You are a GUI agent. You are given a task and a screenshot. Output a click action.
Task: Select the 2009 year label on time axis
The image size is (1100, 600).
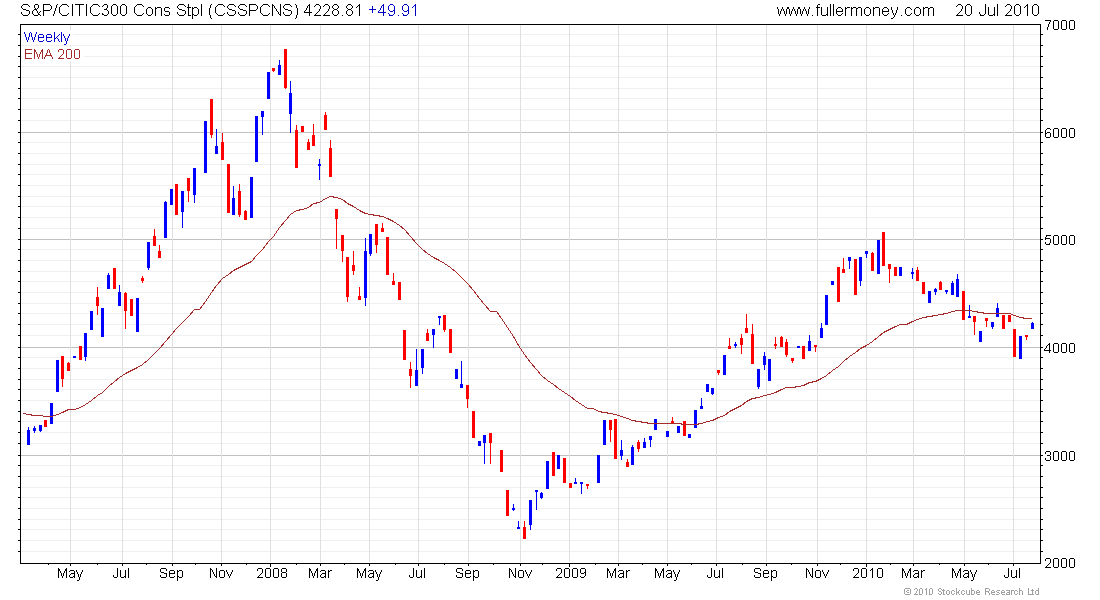[570, 573]
